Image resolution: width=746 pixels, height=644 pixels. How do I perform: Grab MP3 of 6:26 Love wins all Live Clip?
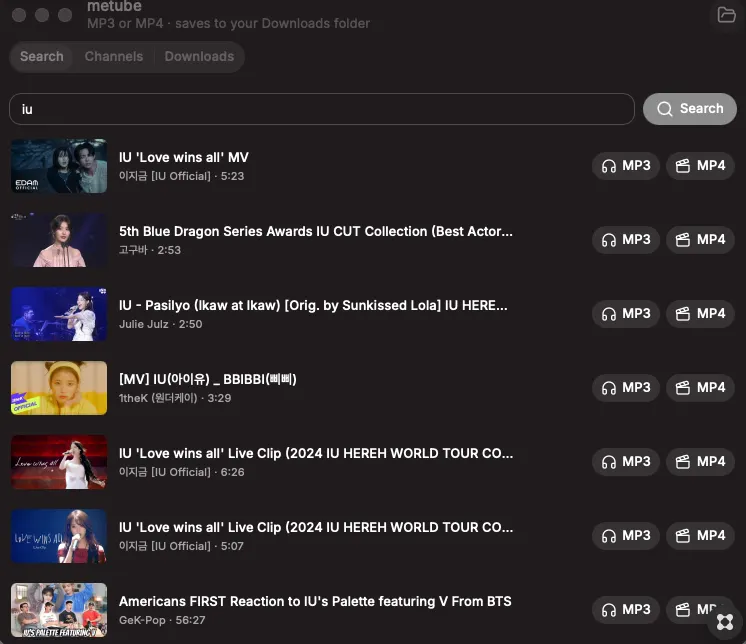[x=626, y=462]
